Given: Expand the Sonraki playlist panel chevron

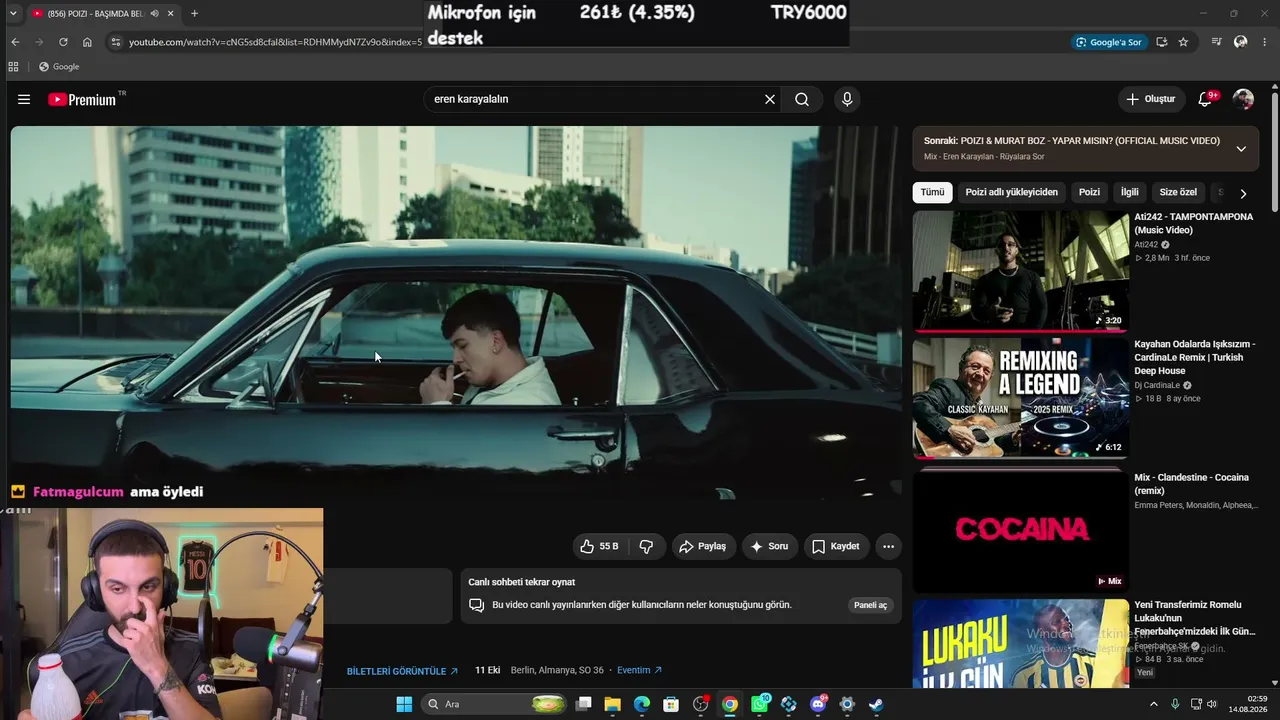Looking at the screenshot, I should 1241,149.
